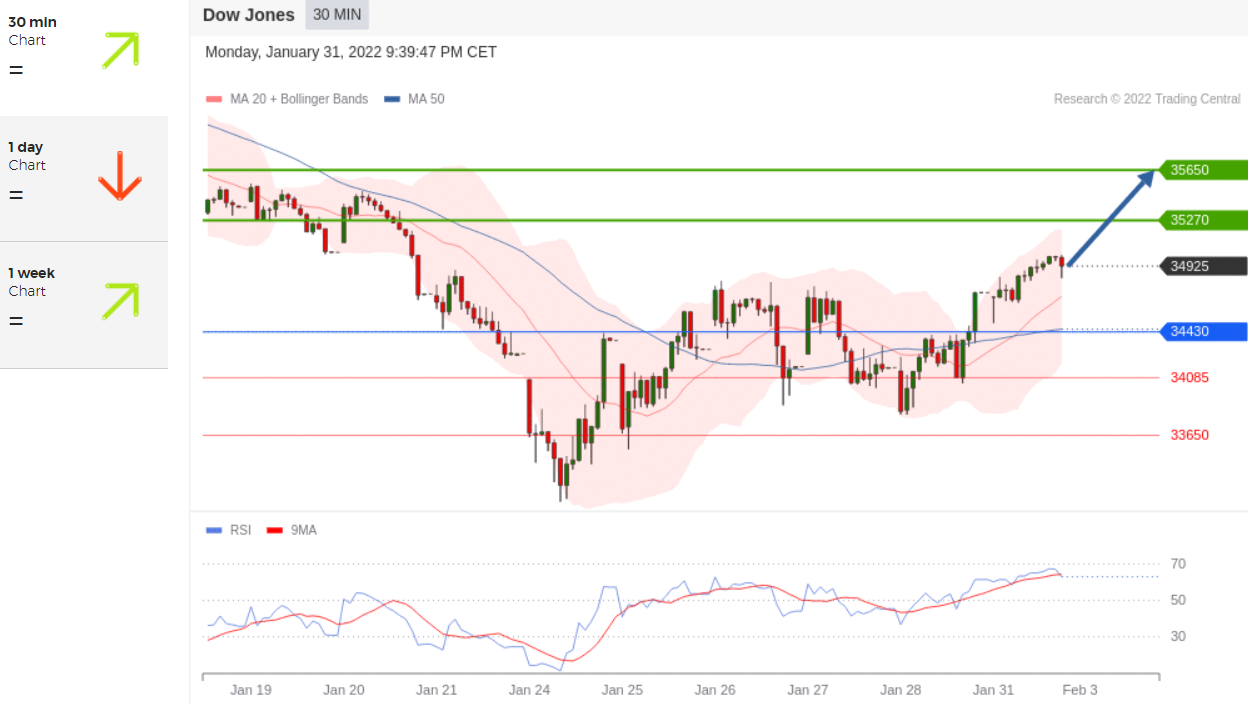The width and height of the screenshot is (1248, 704).
Task: Click the chart date and time stamp
Action: (x=351, y=52)
